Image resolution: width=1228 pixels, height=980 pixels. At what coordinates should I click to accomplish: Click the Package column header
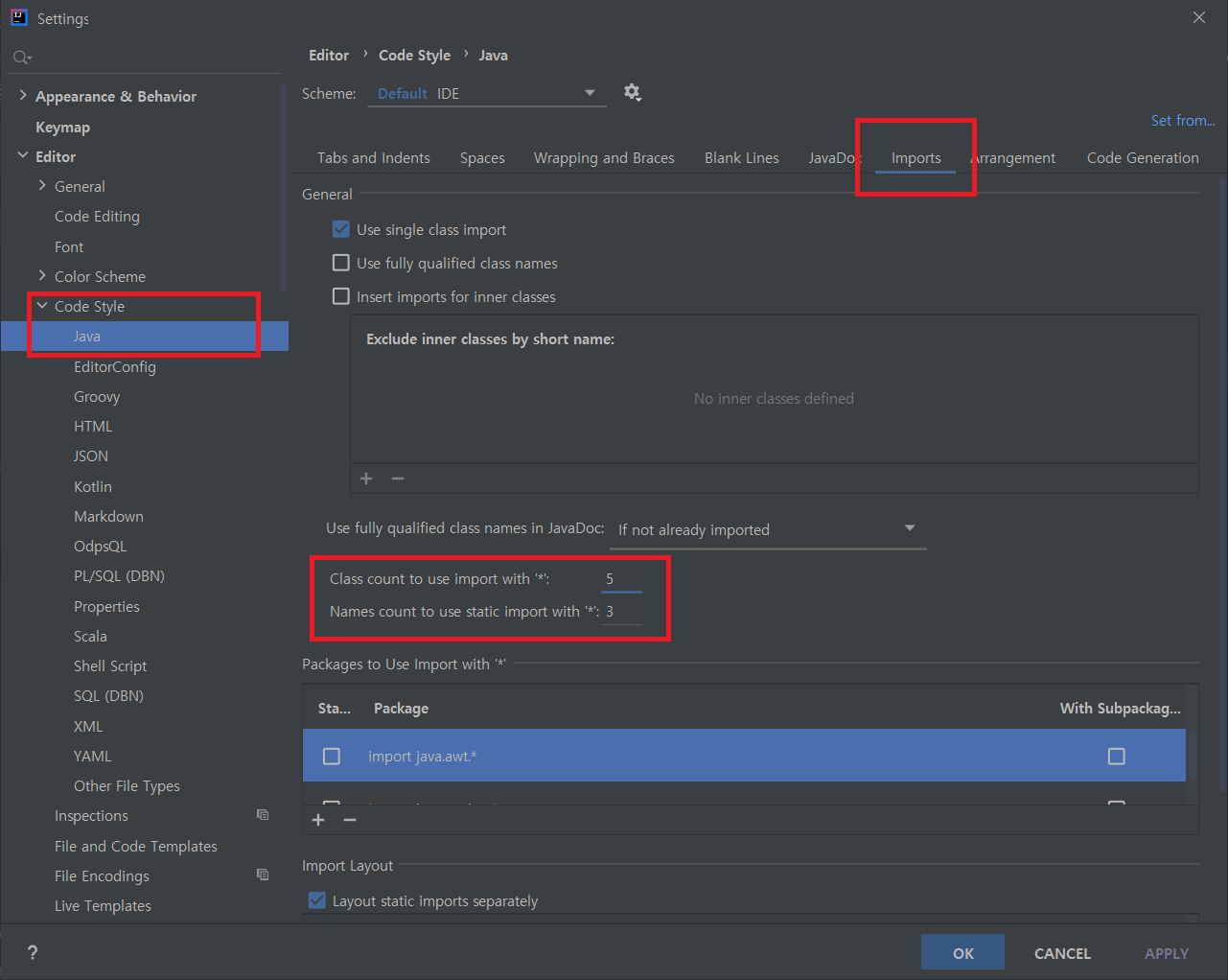point(401,708)
